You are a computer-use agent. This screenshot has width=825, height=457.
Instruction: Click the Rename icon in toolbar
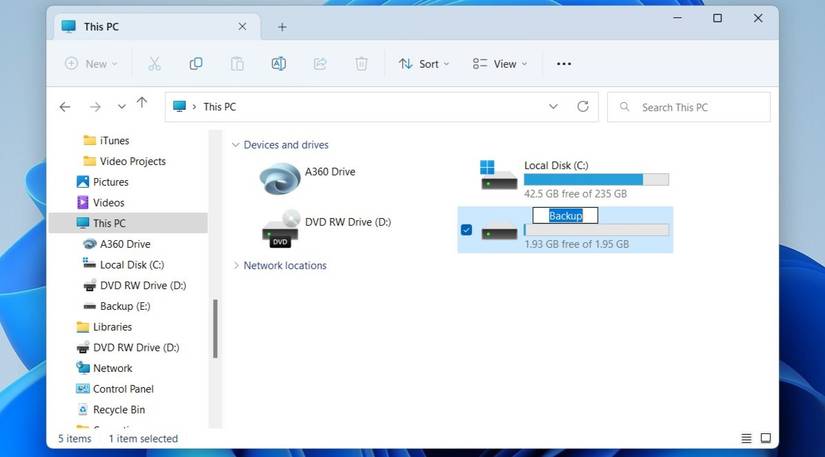tap(279, 64)
